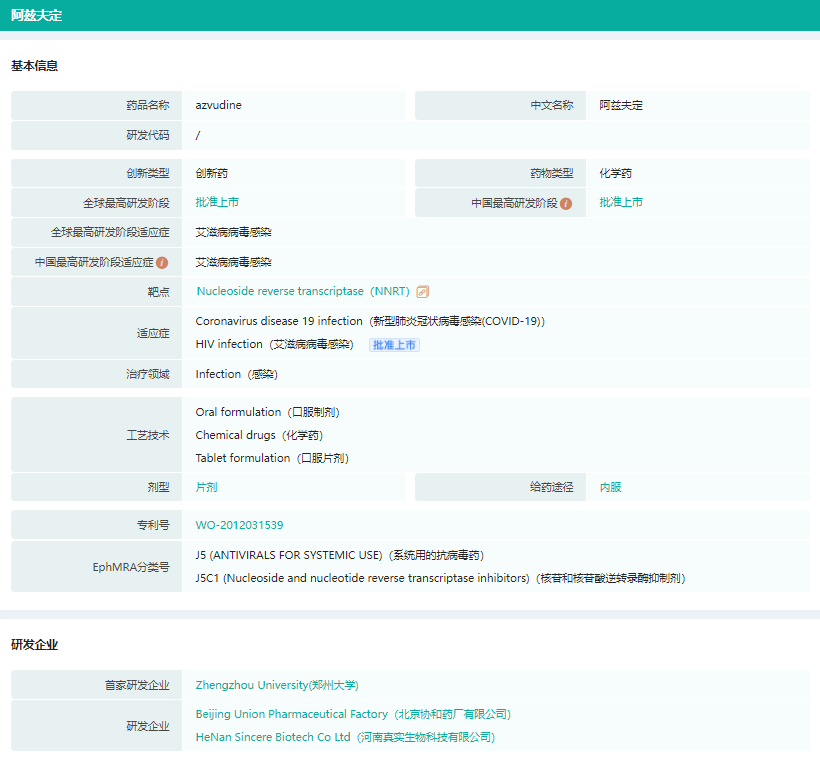Click the orange icon after the NNRT target
This screenshot has width=820, height=757.
[x=423, y=292]
